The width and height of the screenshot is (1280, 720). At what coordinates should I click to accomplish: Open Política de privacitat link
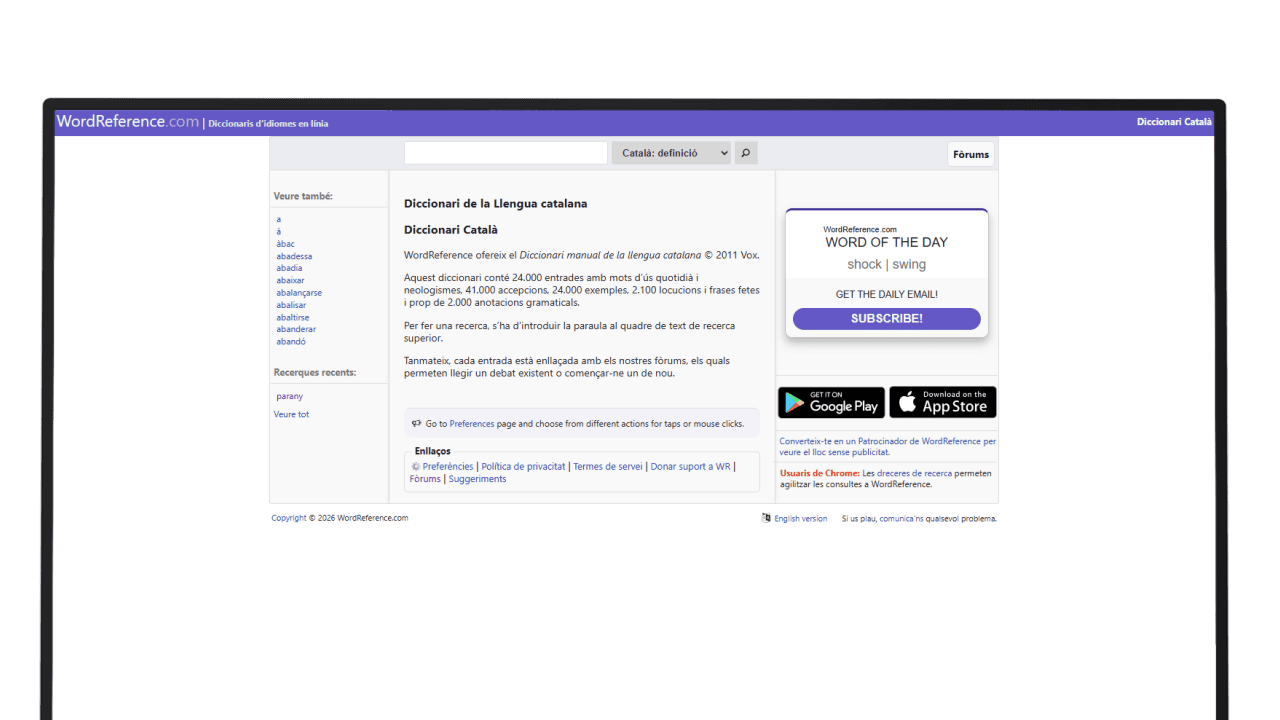tap(523, 466)
